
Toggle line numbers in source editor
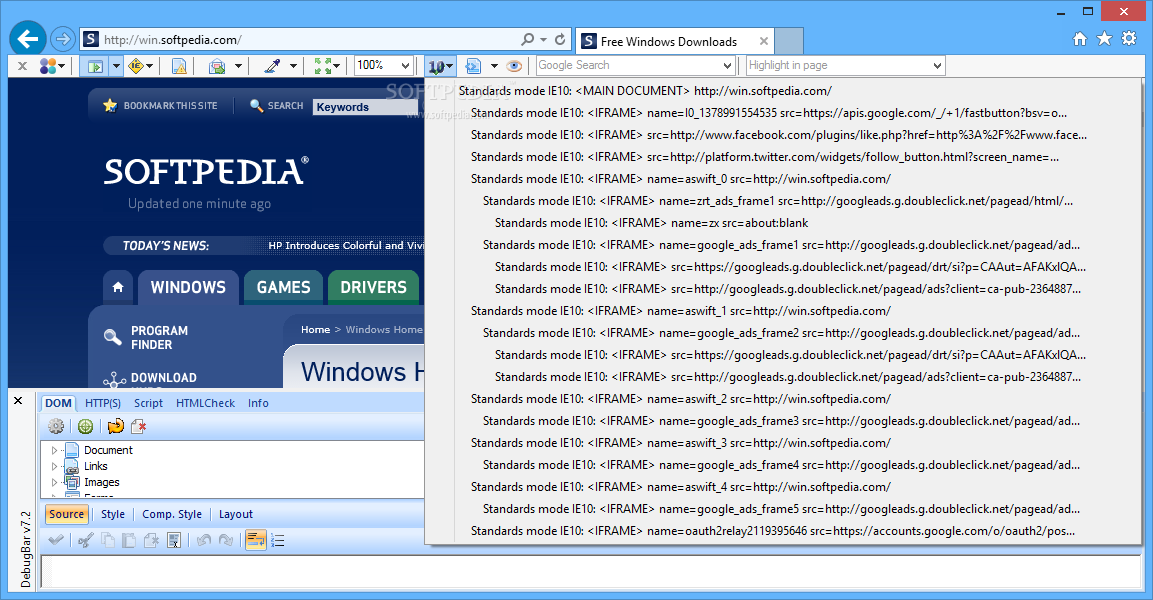[278, 540]
